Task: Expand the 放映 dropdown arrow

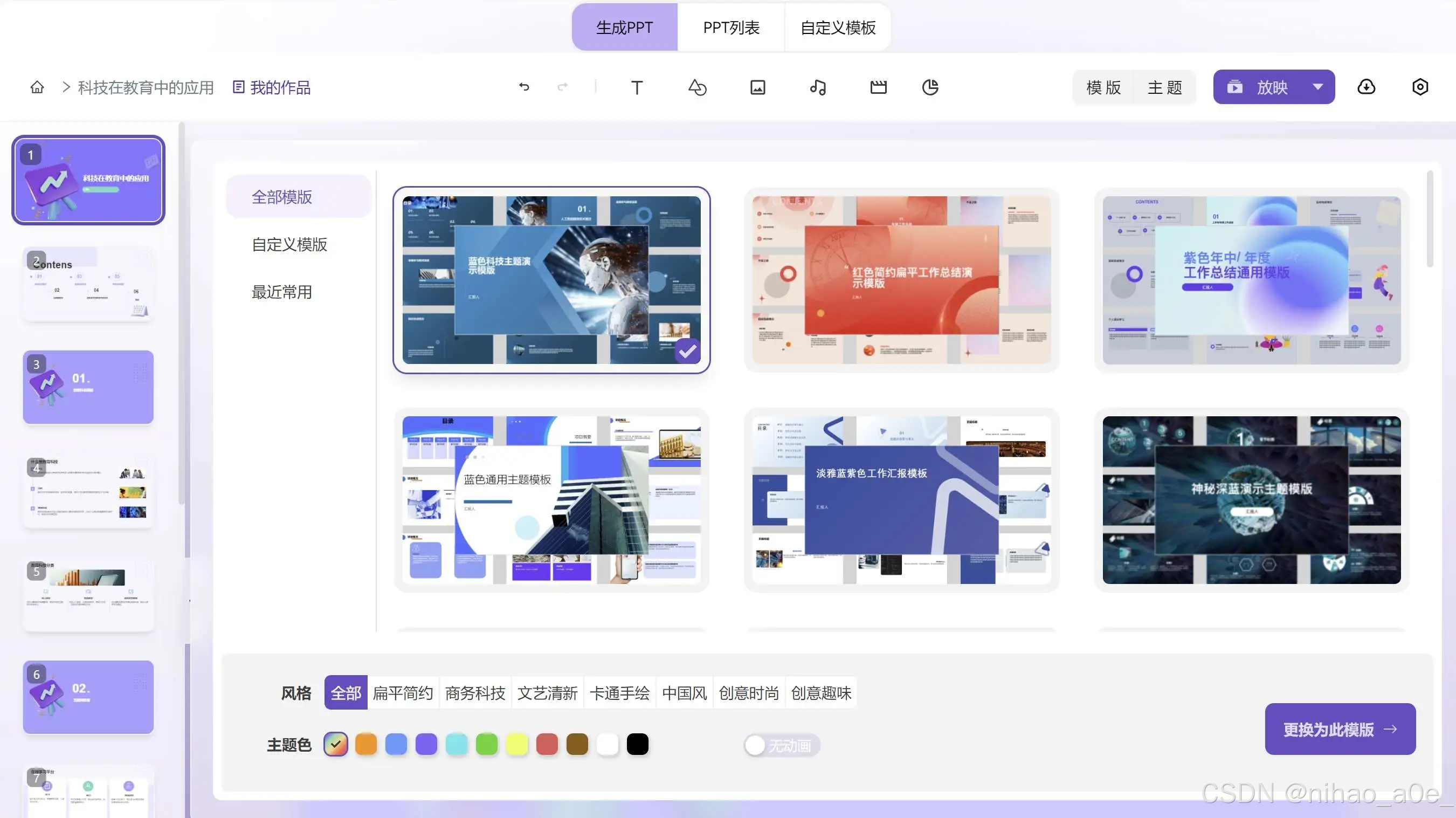Action: [1317, 87]
